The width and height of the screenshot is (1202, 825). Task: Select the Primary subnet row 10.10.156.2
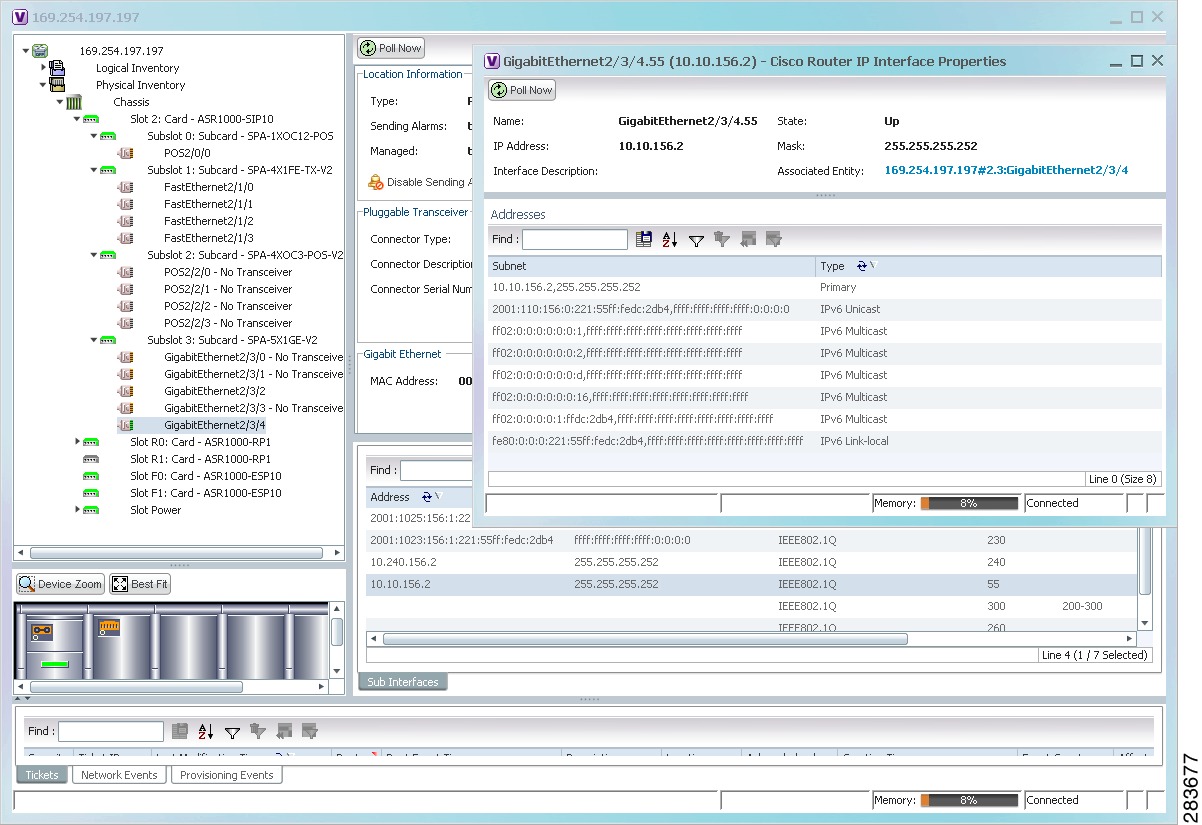824,287
